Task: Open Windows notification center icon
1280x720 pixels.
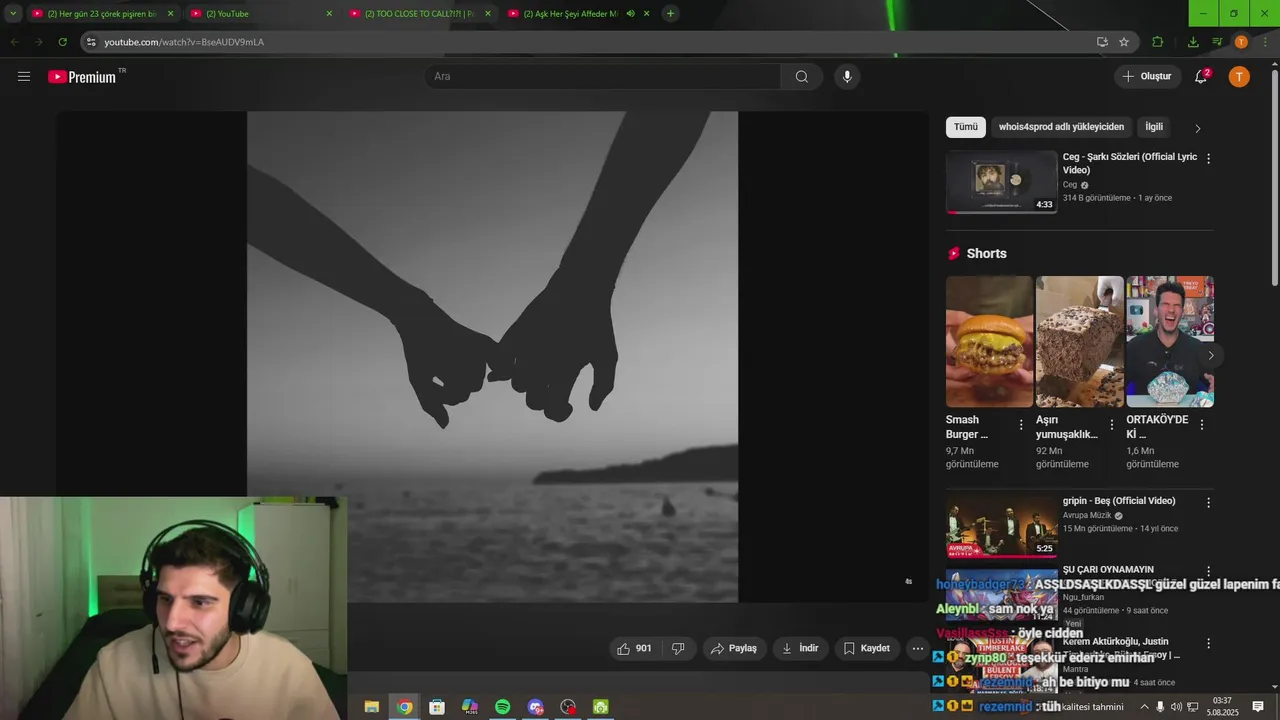Action: [x=1258, y=707]
